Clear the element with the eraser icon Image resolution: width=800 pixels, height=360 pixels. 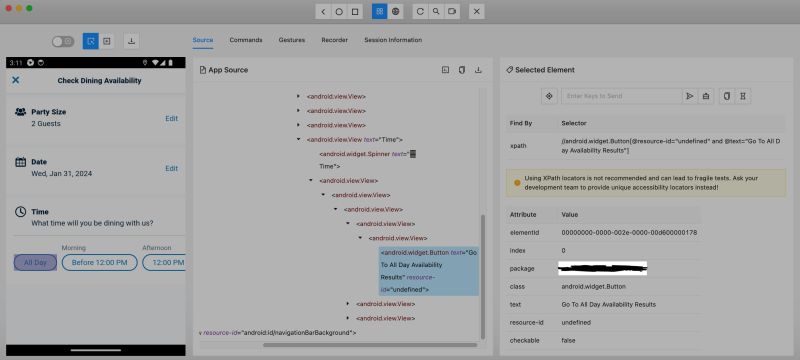point(706,96)
